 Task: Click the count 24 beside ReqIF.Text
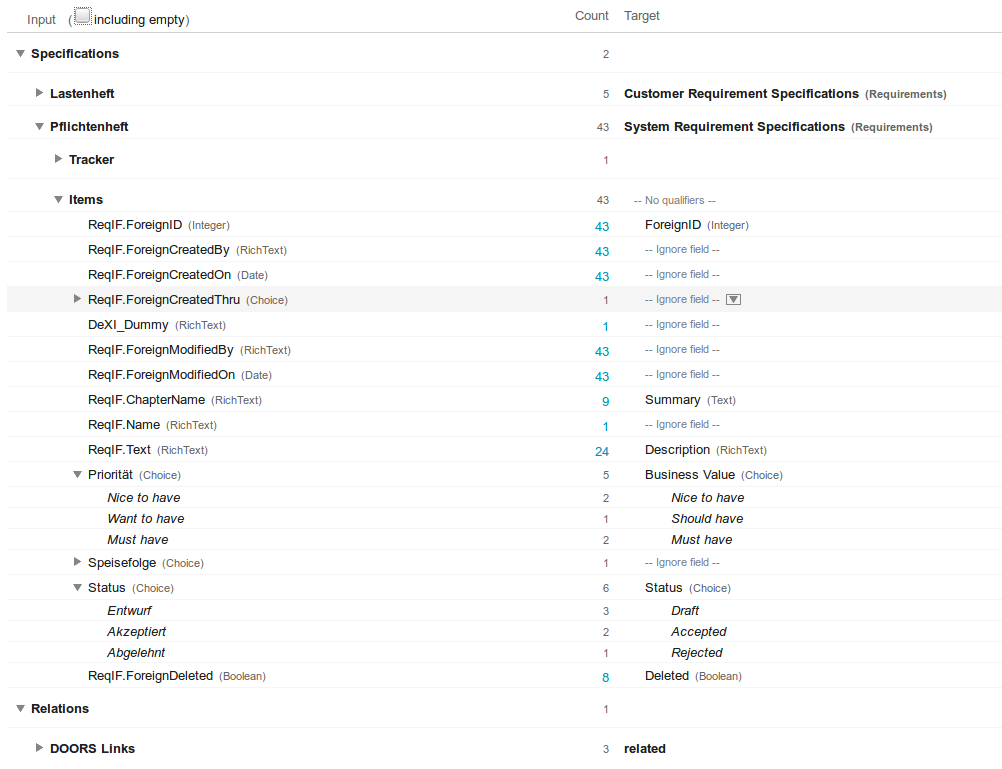point(602,451)
